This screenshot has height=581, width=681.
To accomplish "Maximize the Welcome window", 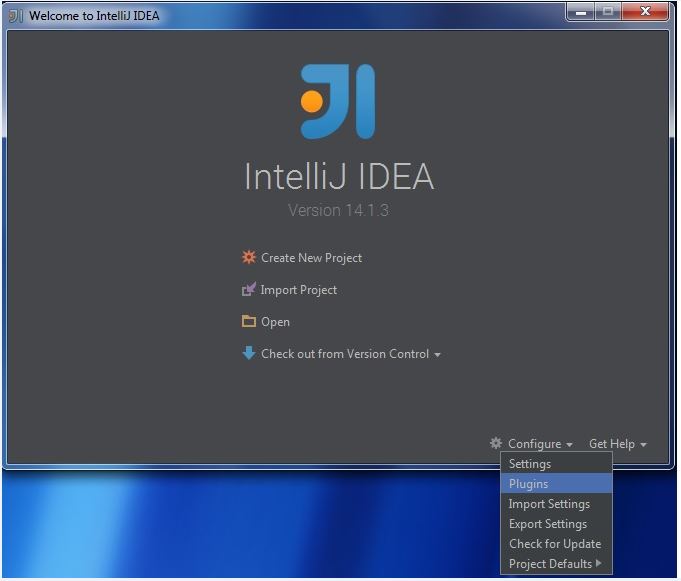I will [608, 12].
